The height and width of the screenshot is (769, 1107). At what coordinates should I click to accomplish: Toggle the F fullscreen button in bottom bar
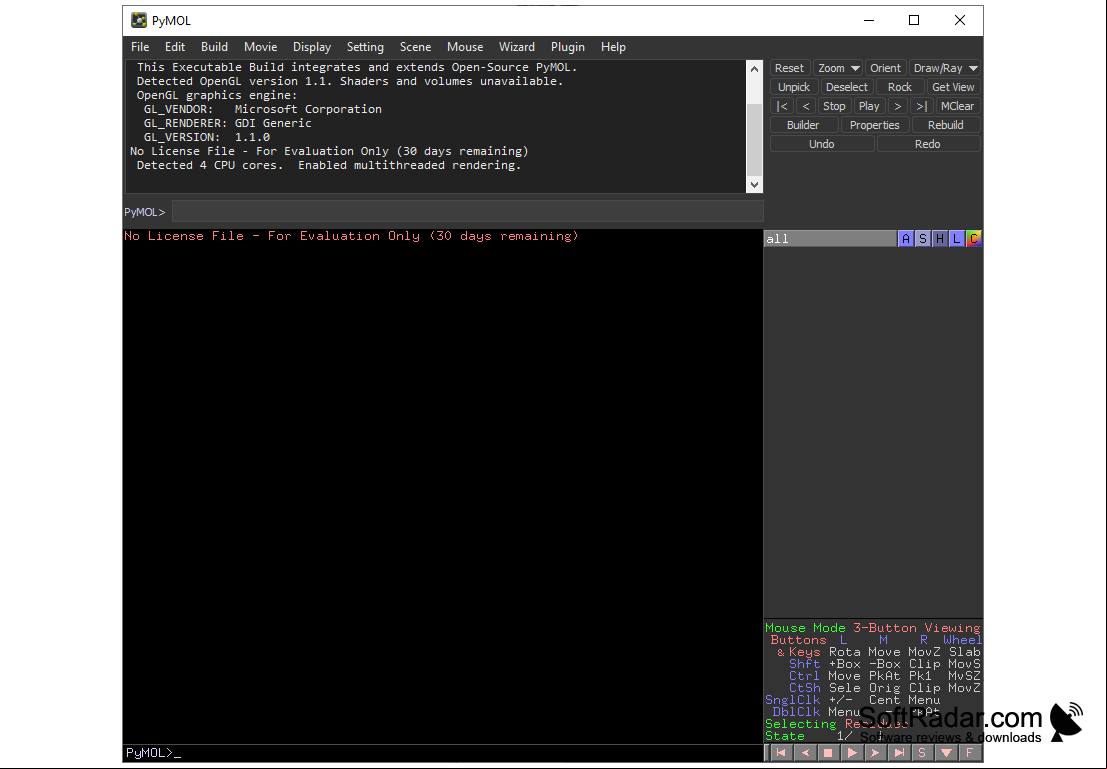pyautogui.click(x=970, y=753)
